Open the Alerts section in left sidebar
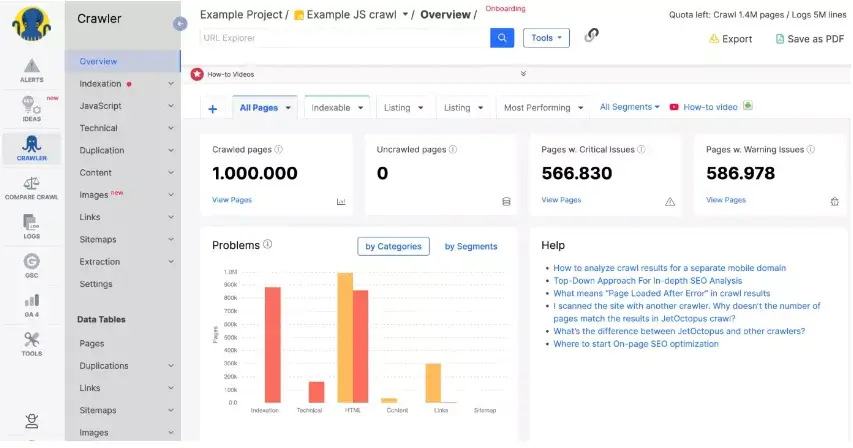Screen dimensions: 853x448 pyautogui.click(x=31, y=71)
